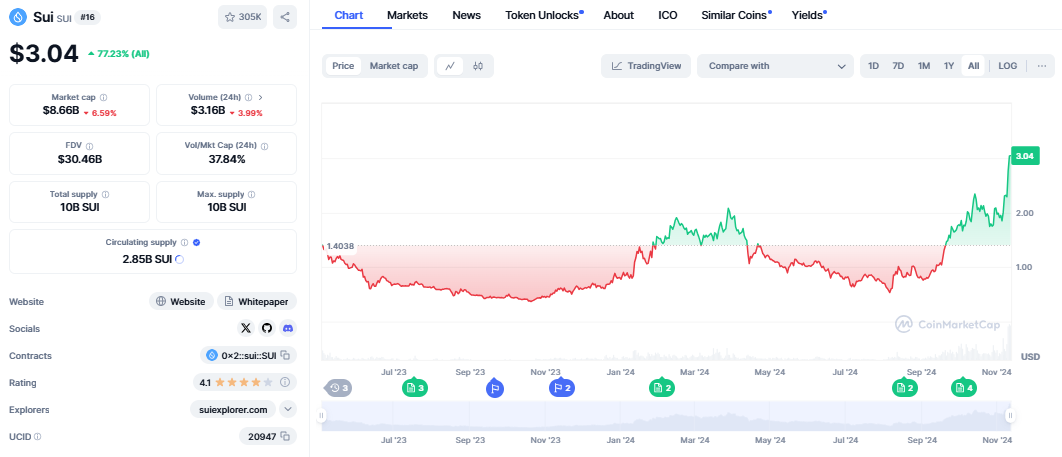Open suiexplorer.com explorer link
This screenshot has height=457, width=1062.
[x=234, y=410]
